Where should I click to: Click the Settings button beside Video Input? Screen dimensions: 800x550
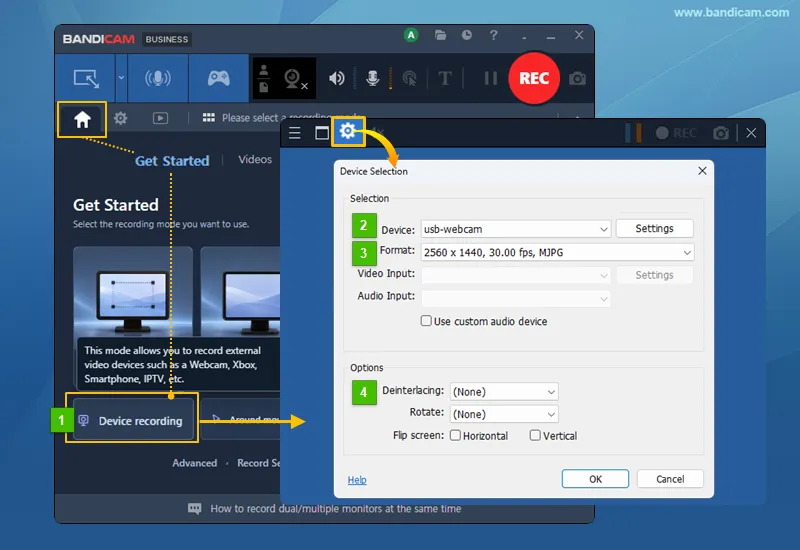pos(654,275)
